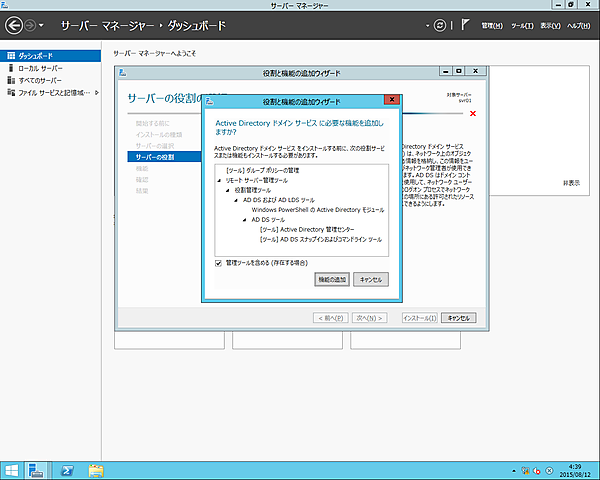Click Server Manager taskbar icon
This screenshot has height=480, width=600.
coord(36,470)
